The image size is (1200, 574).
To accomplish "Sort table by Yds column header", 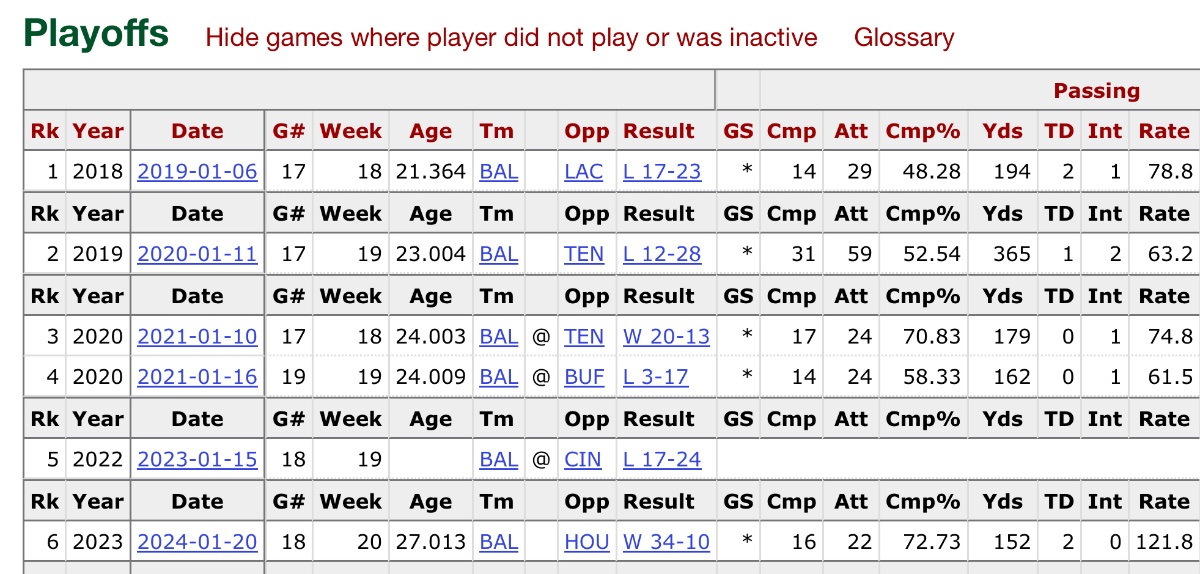I will [x=1003, y=131].
